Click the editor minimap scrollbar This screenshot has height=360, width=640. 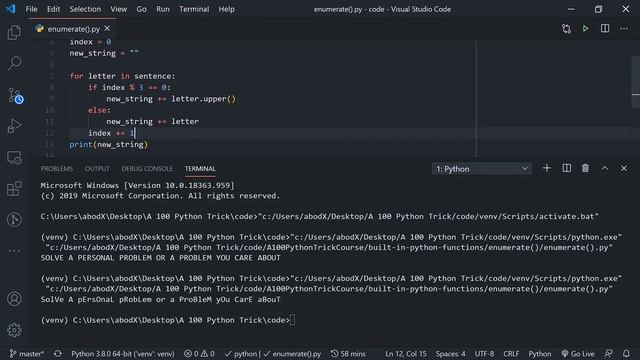coord(636,82)
